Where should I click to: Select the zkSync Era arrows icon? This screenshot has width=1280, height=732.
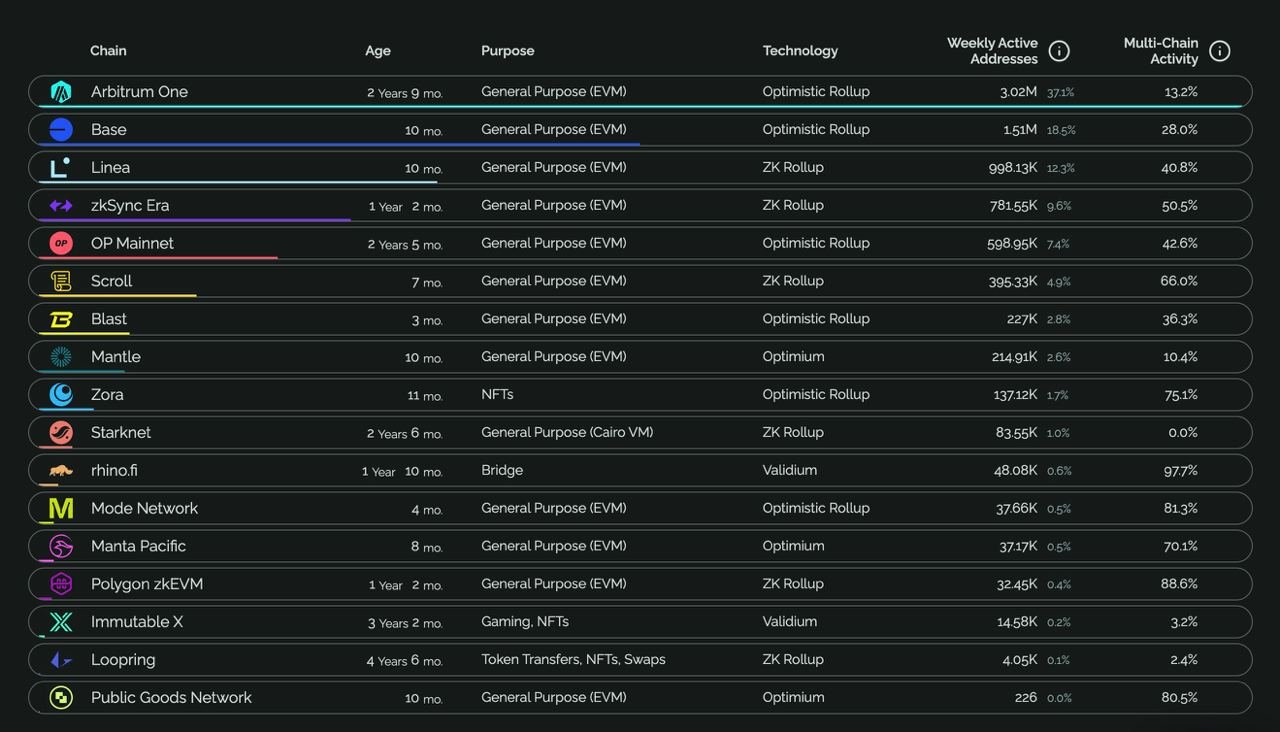coord(61,206)
